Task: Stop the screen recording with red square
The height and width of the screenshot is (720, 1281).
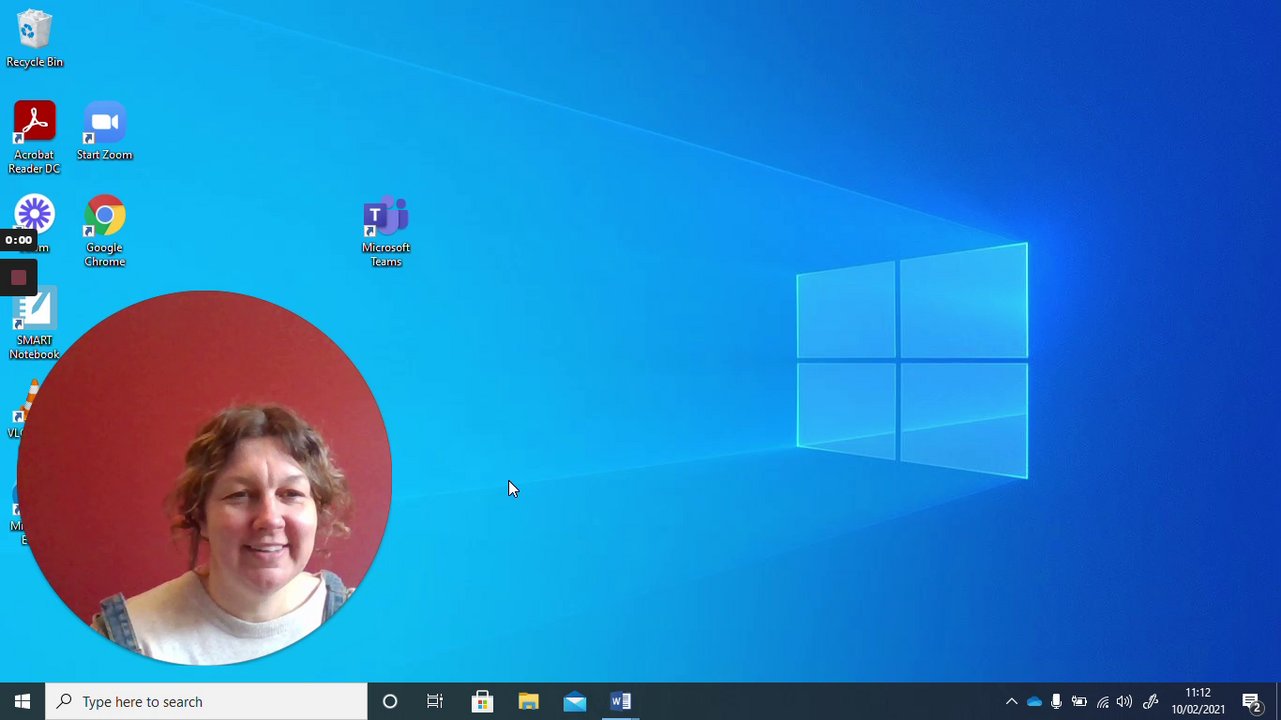Action: (x=18, y=278)
